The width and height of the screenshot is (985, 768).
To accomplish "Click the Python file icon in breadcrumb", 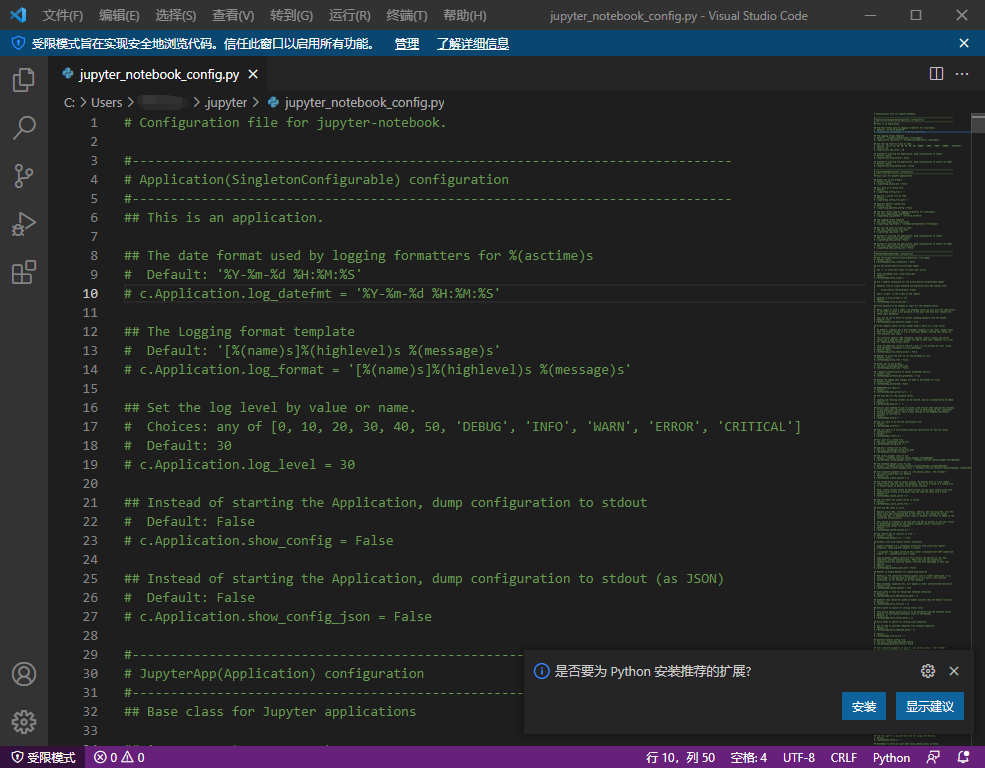I will [273, 102].
